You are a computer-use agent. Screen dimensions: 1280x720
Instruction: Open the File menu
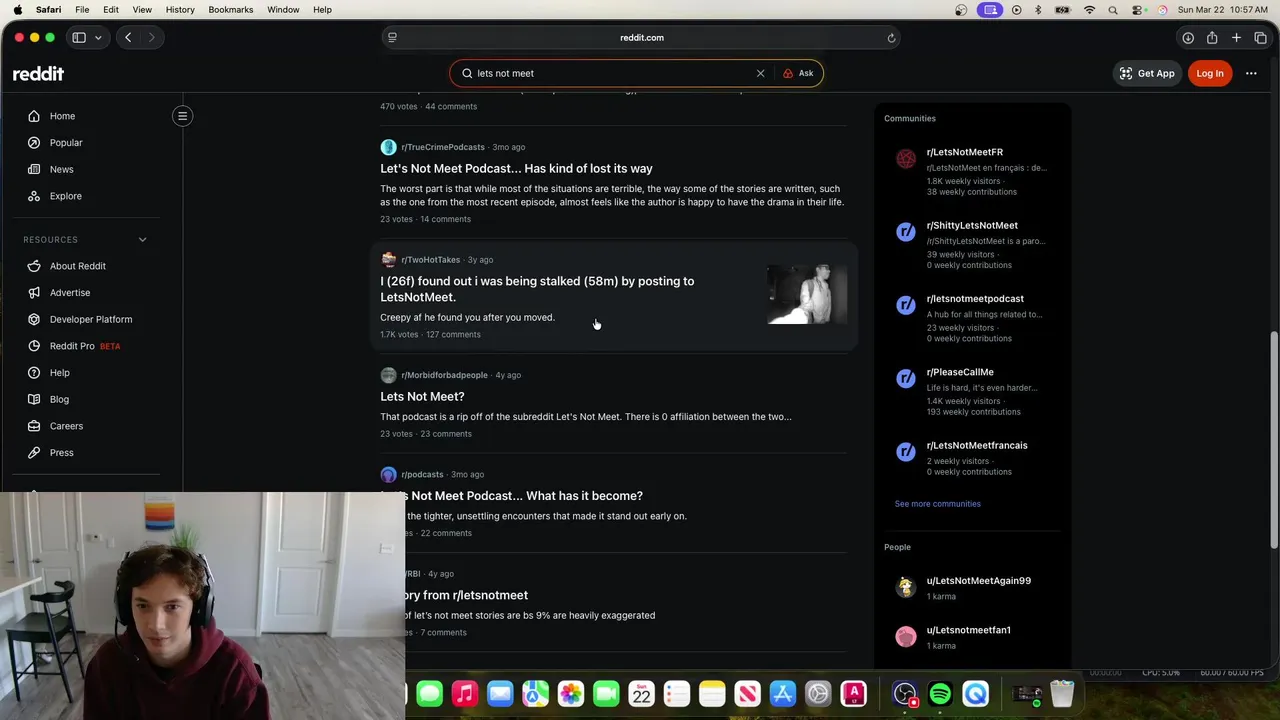pos(82,9)
